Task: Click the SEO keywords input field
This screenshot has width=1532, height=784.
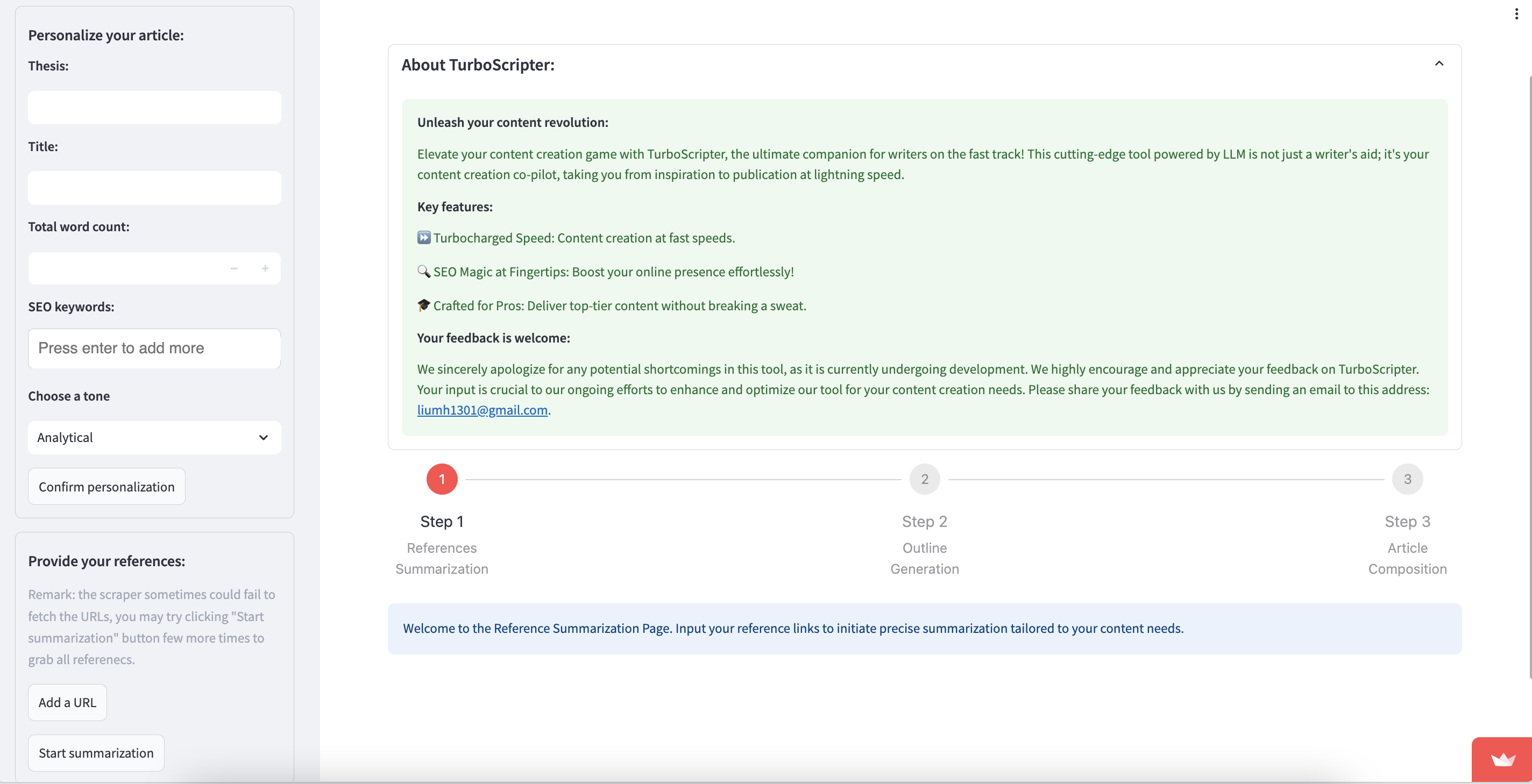Action: point(154,348)
